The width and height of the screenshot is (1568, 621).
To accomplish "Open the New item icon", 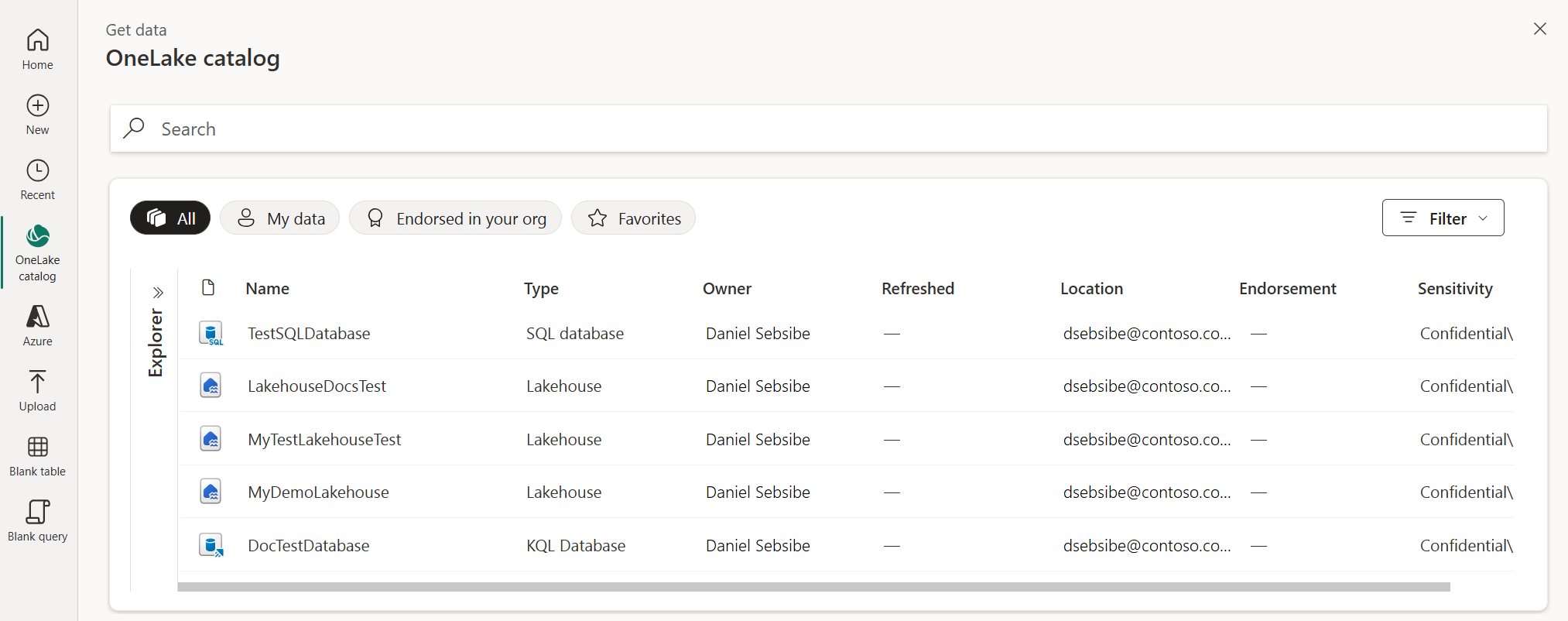I will (37, 105).
